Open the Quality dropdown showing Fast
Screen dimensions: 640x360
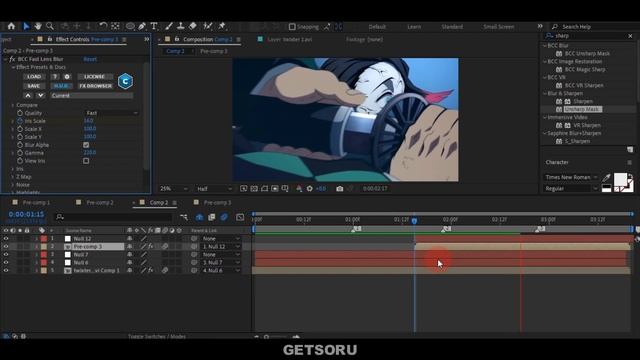[112, 113]
